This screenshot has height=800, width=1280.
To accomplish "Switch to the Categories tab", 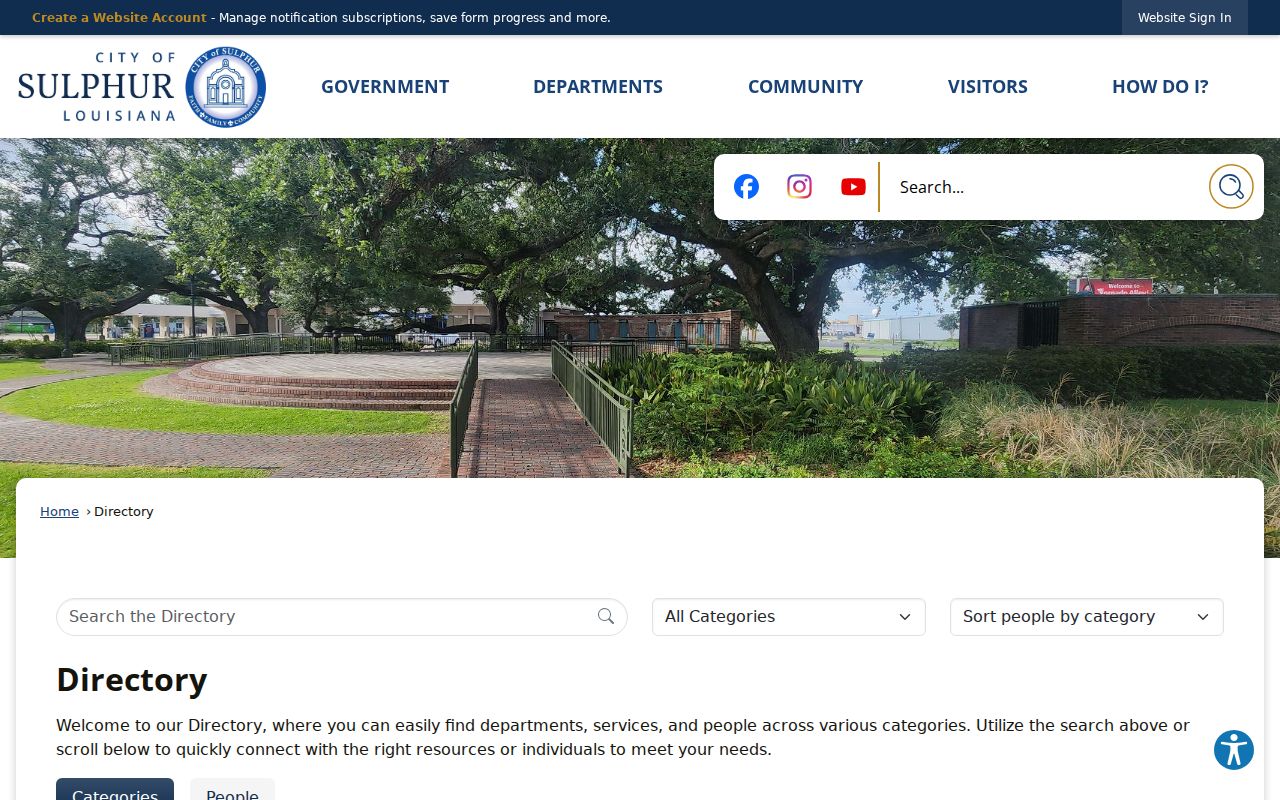I will click(115, 790).
